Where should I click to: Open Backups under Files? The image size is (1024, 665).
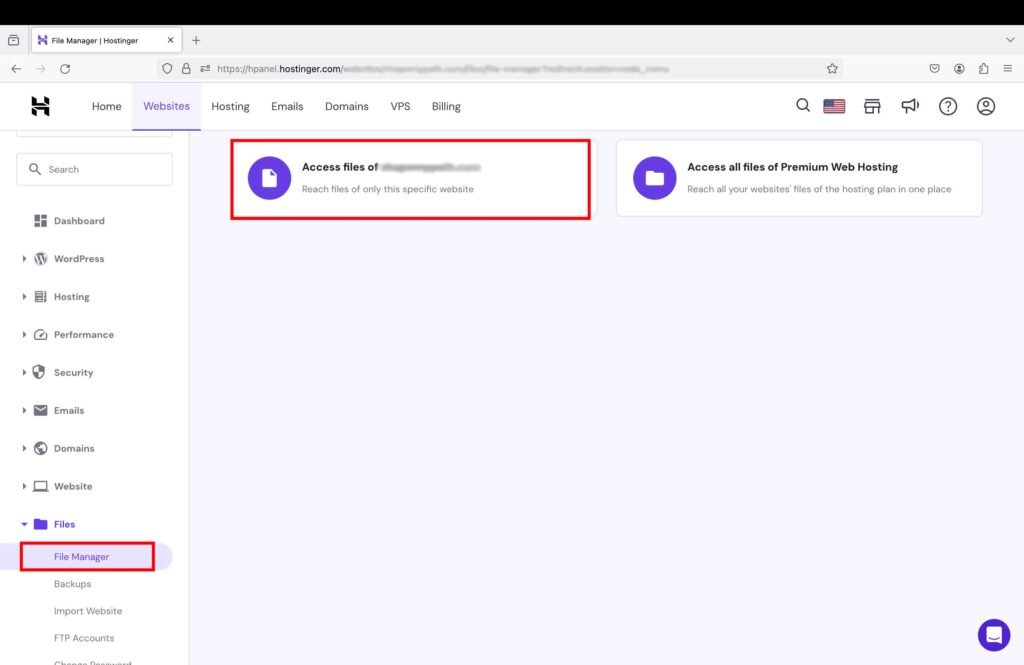[72, 584]
